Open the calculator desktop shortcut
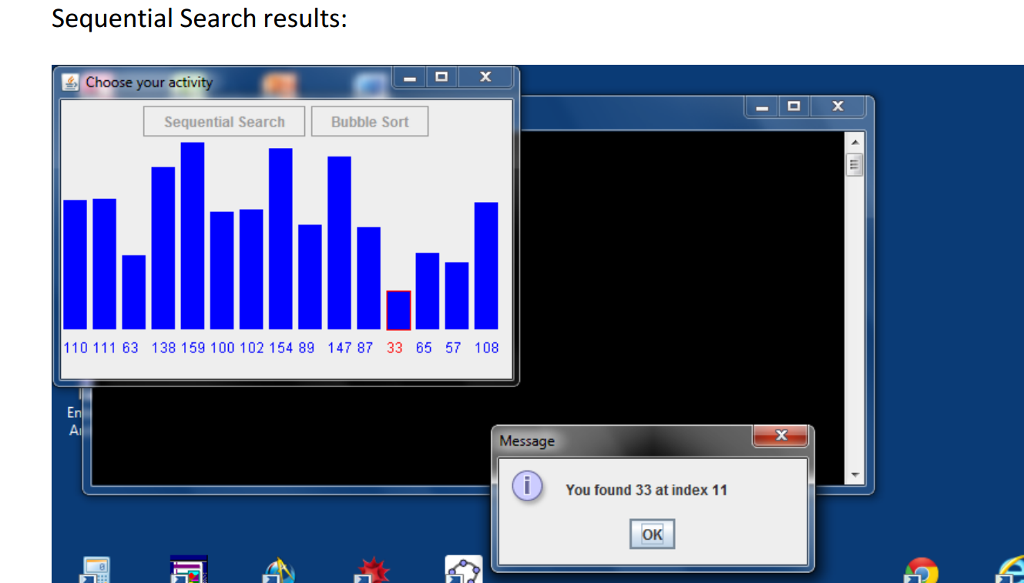Screen dimensions: 1024x583 [95, 570]
